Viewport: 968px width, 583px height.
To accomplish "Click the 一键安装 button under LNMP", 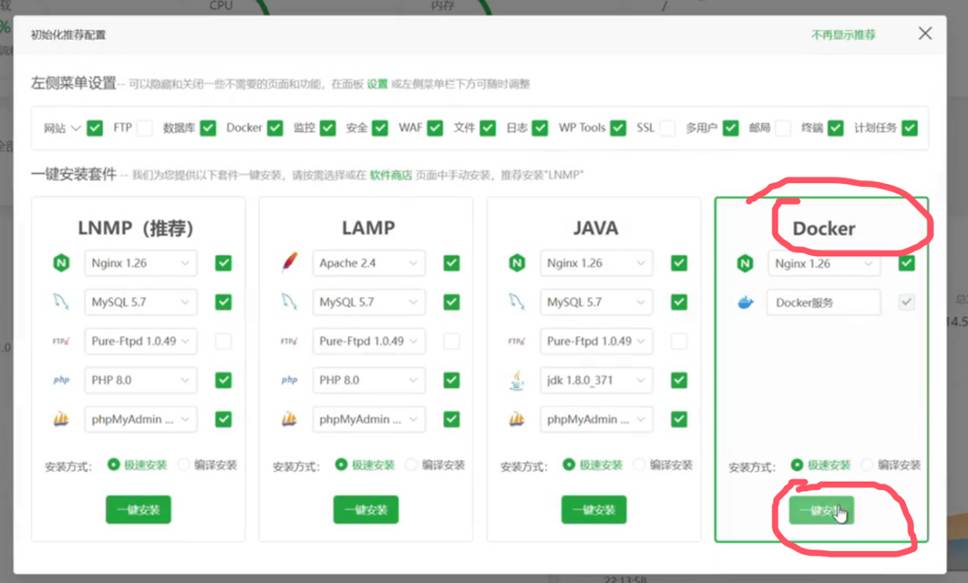I will click(139, 509).
